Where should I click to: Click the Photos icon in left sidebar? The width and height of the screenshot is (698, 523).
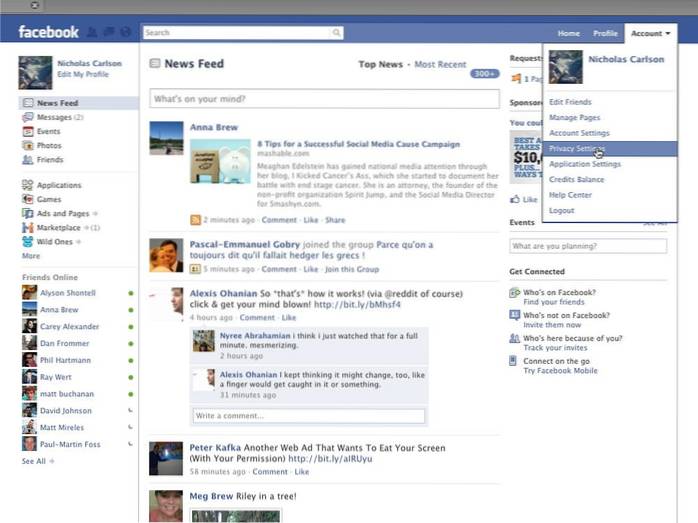click(28, 145)
